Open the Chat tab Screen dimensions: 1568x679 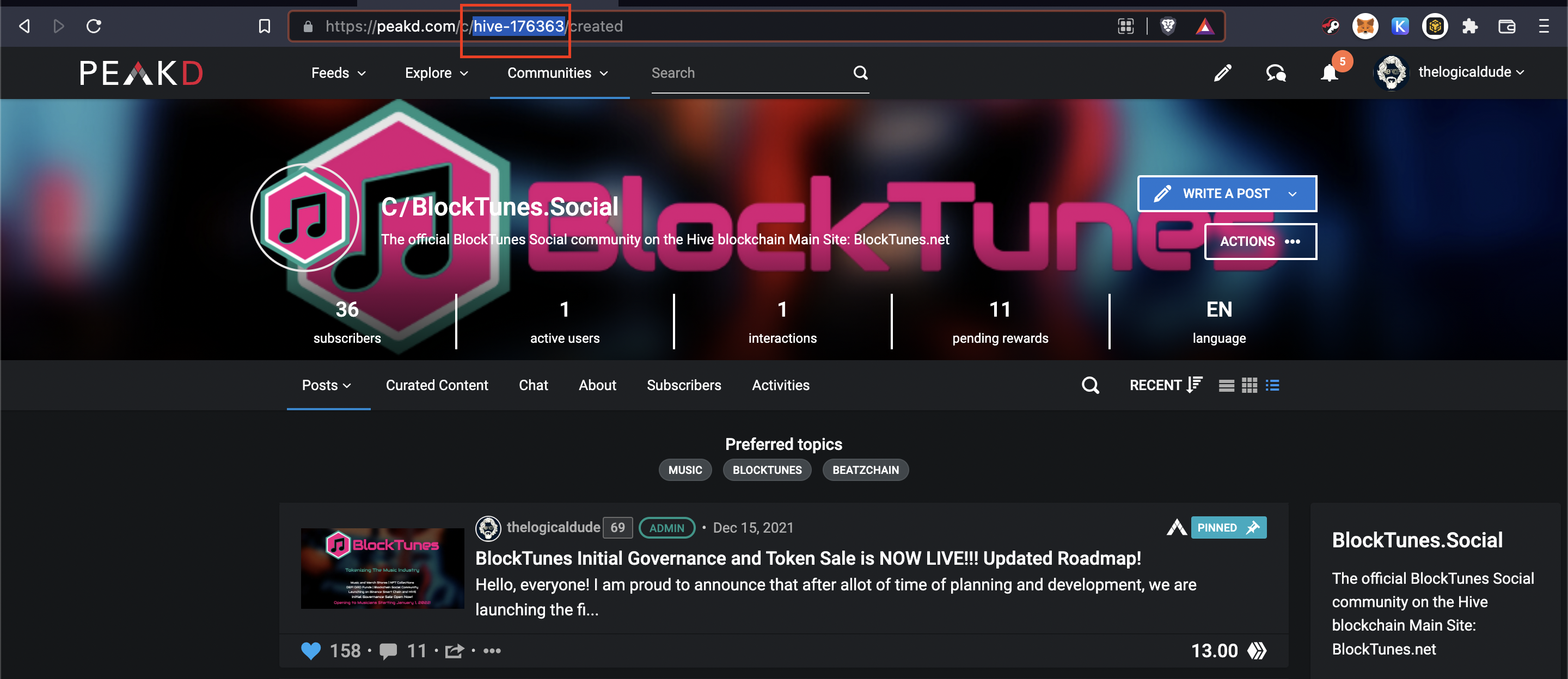pos(533,385)
